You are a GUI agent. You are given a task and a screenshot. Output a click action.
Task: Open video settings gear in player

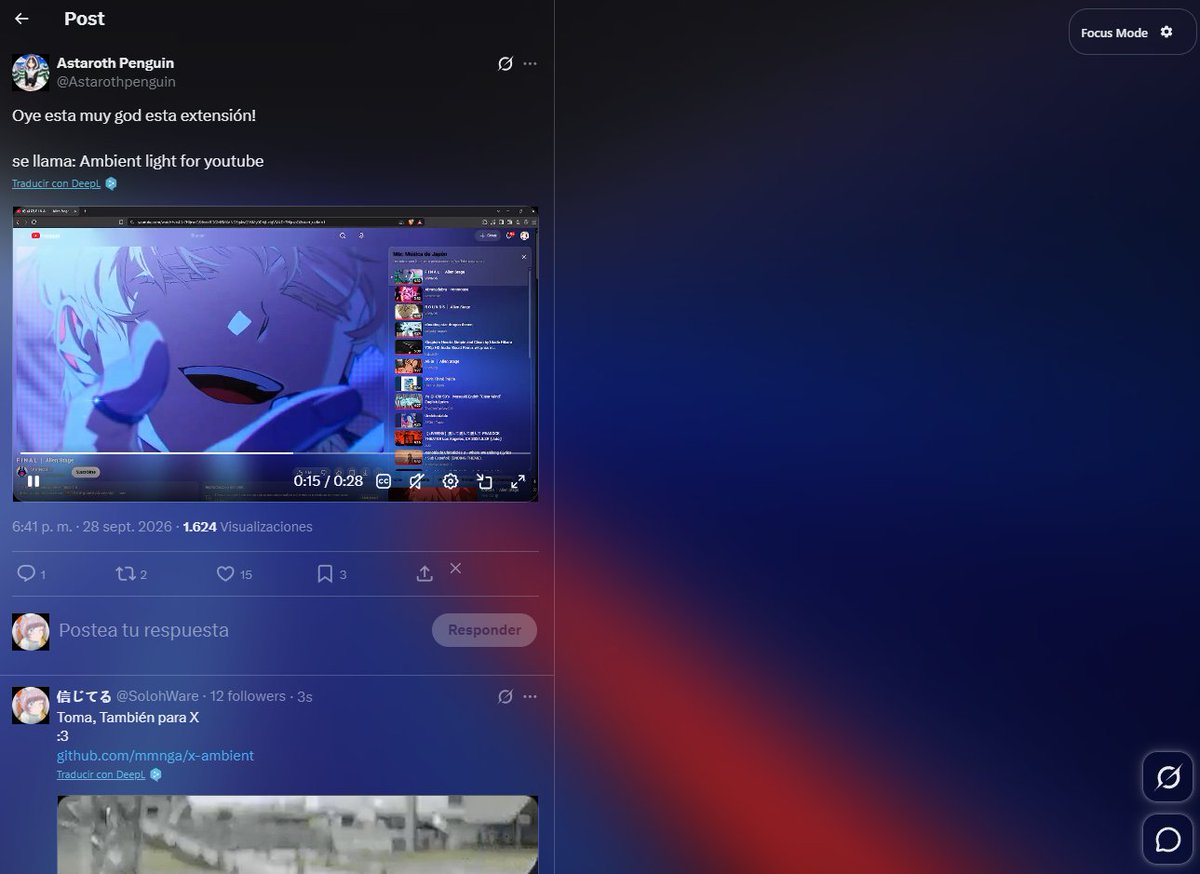click(451, 481)
